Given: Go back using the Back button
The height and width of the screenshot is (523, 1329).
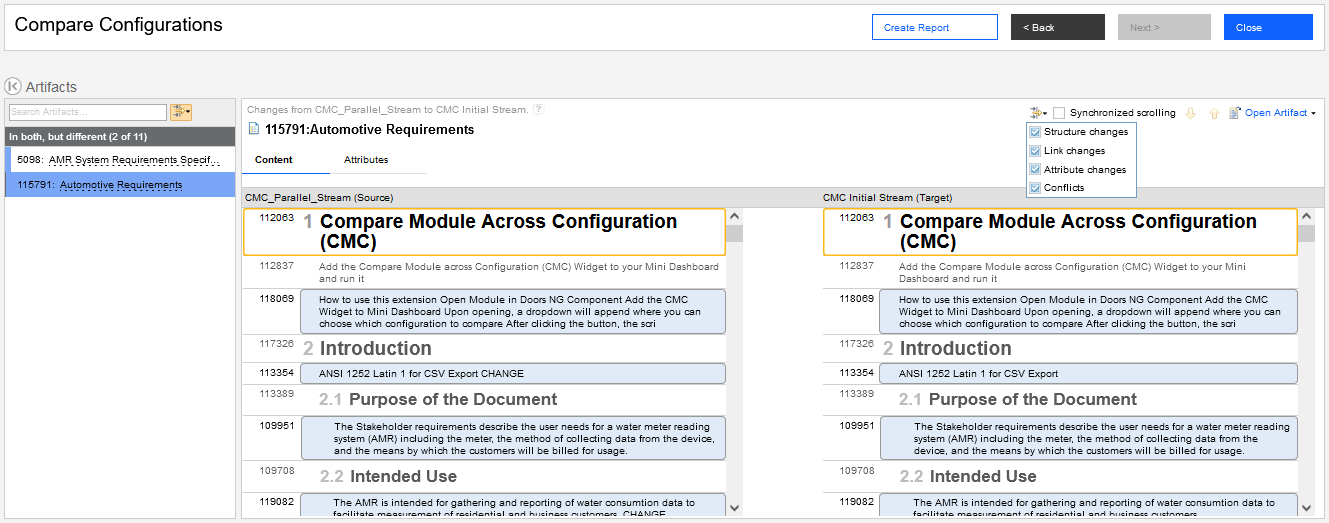Looking at the screenshot, I should [x=1057, y=27].
